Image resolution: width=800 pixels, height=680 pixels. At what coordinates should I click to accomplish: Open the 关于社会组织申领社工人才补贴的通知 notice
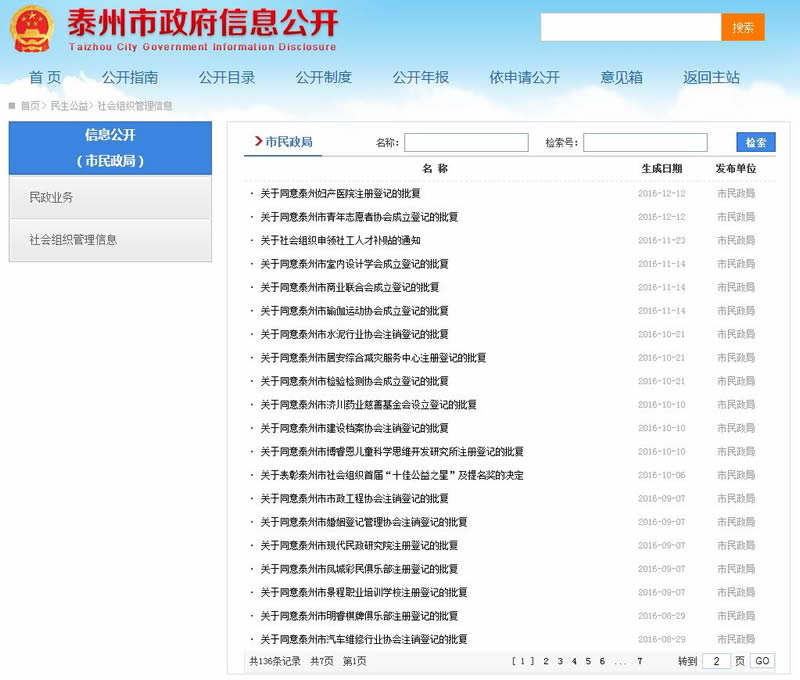[x=340, y=241]
